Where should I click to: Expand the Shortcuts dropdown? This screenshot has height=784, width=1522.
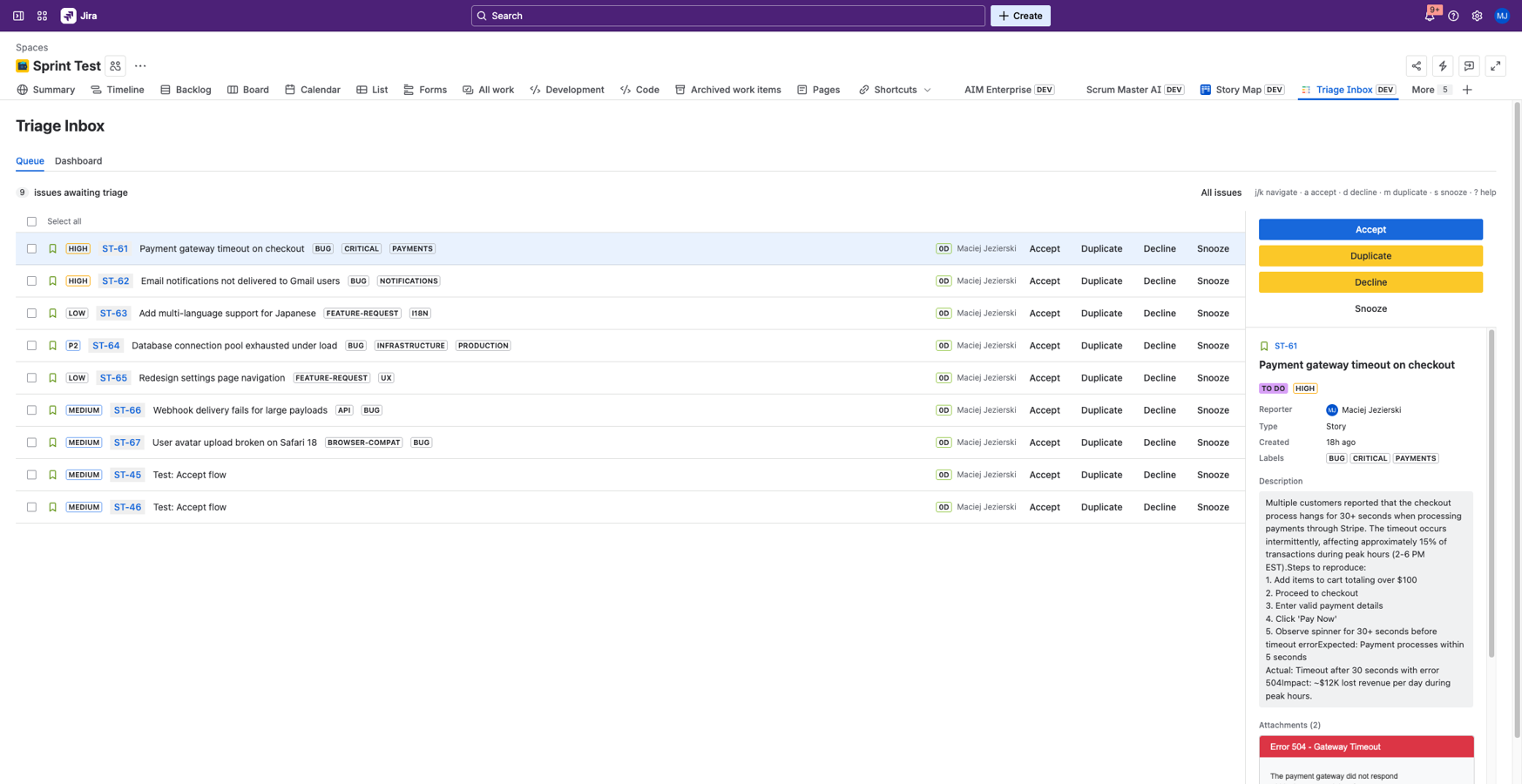click(x=895, y=90)
